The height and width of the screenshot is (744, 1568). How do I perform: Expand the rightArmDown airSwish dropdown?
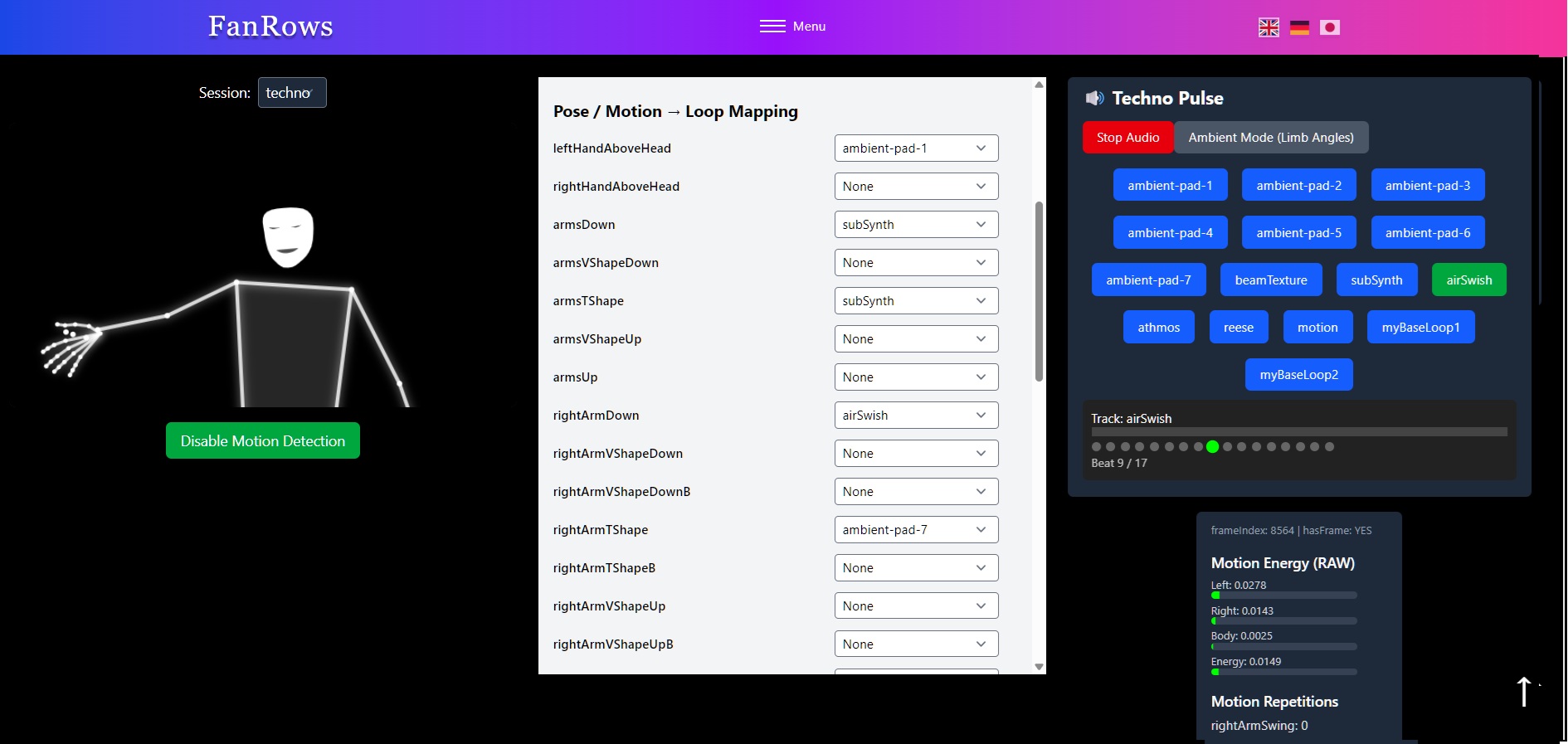point(915,416)
